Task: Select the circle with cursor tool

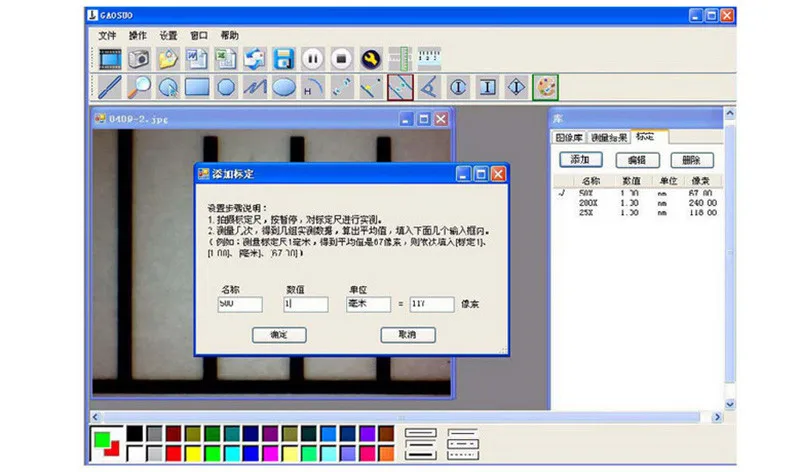Action: tap(168, 87)
